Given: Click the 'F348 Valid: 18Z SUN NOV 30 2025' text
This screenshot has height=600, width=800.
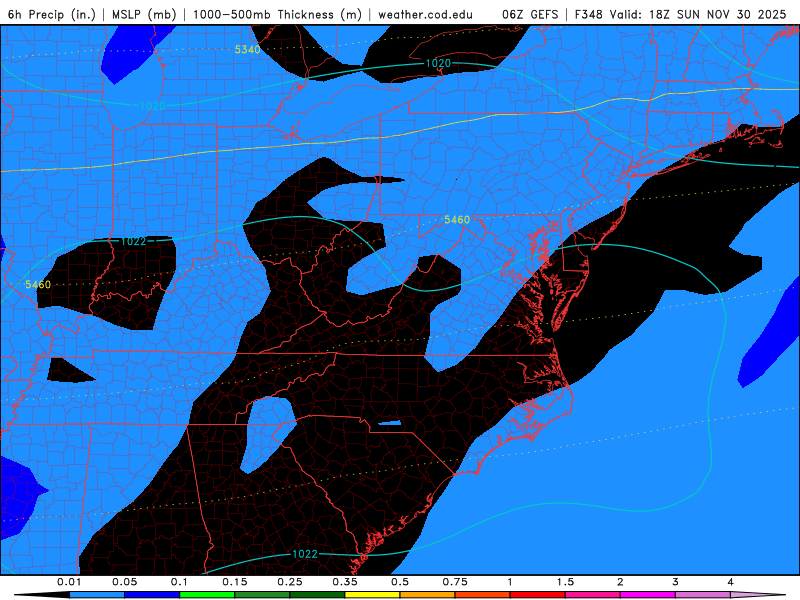Looking at the screenshot, I should click(x=680, y=14).
